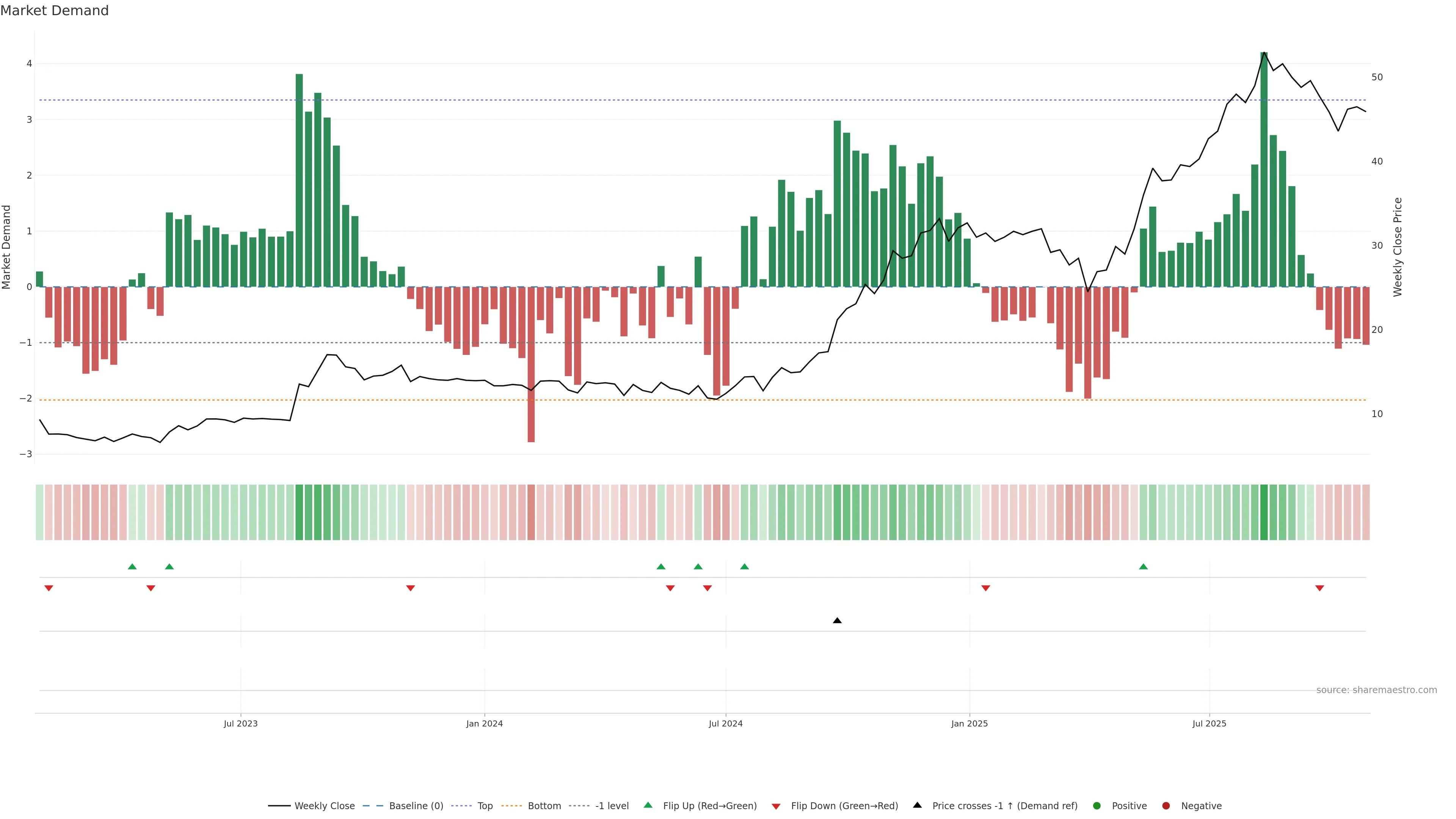This screenshot has width=1456, height=819.
Task: Click the Weekly Close Price axis title
Action: pos(1398,247)
